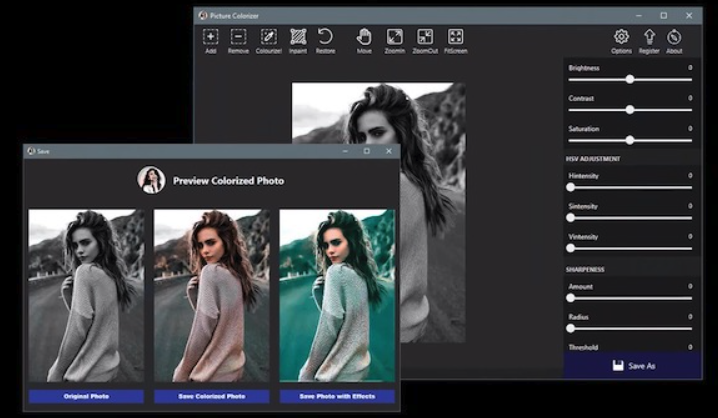Click the Hintensity slider handle
This screenshot has width=718, height=418.
(571, 187)
